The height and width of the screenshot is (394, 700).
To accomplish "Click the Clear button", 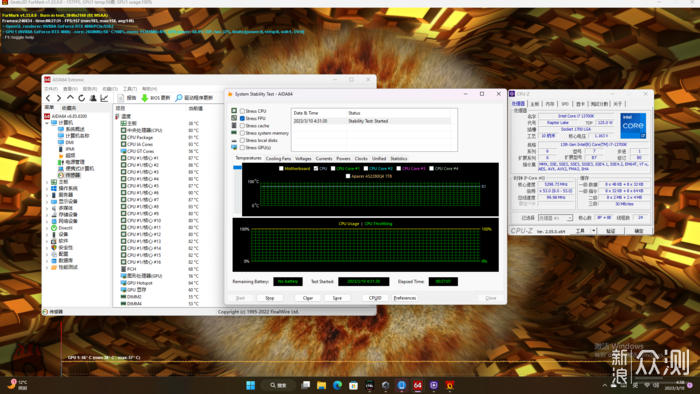I will [308, 298].
